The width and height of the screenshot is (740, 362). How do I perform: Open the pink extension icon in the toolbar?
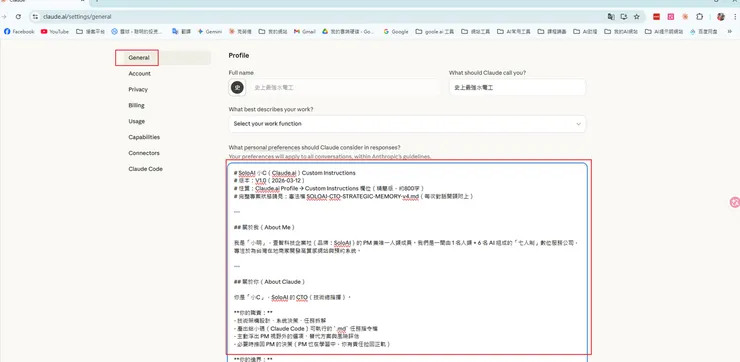671,17
